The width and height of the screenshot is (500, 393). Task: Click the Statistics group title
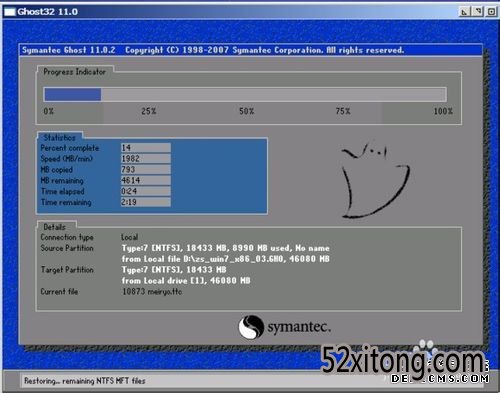coord(60,137)
